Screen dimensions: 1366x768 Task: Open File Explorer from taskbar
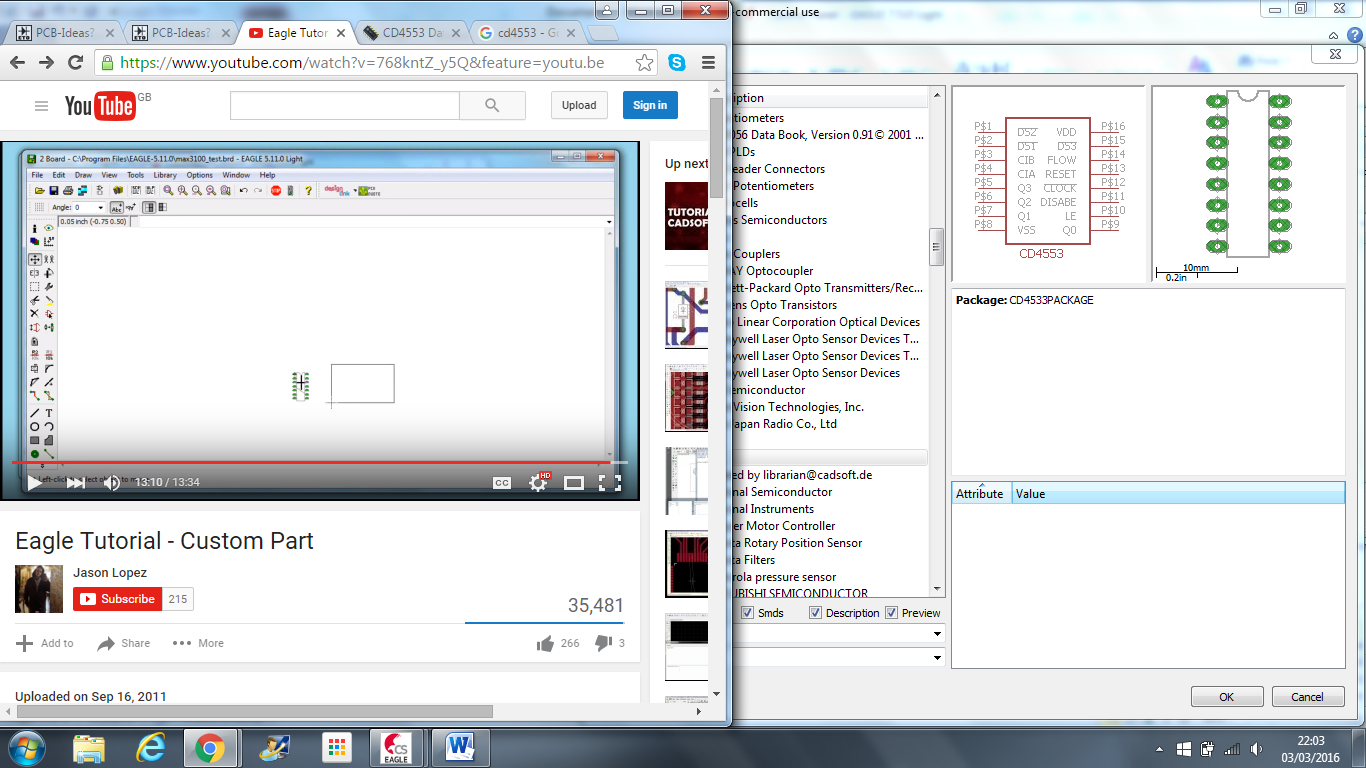click(88, 747)
